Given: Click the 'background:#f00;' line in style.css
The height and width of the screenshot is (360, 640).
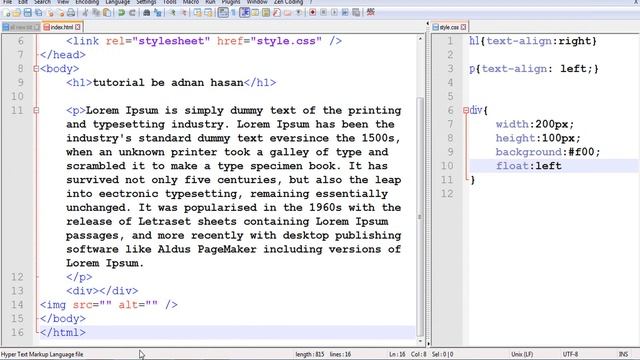Looking at the screenshot, I should (548, 152).
